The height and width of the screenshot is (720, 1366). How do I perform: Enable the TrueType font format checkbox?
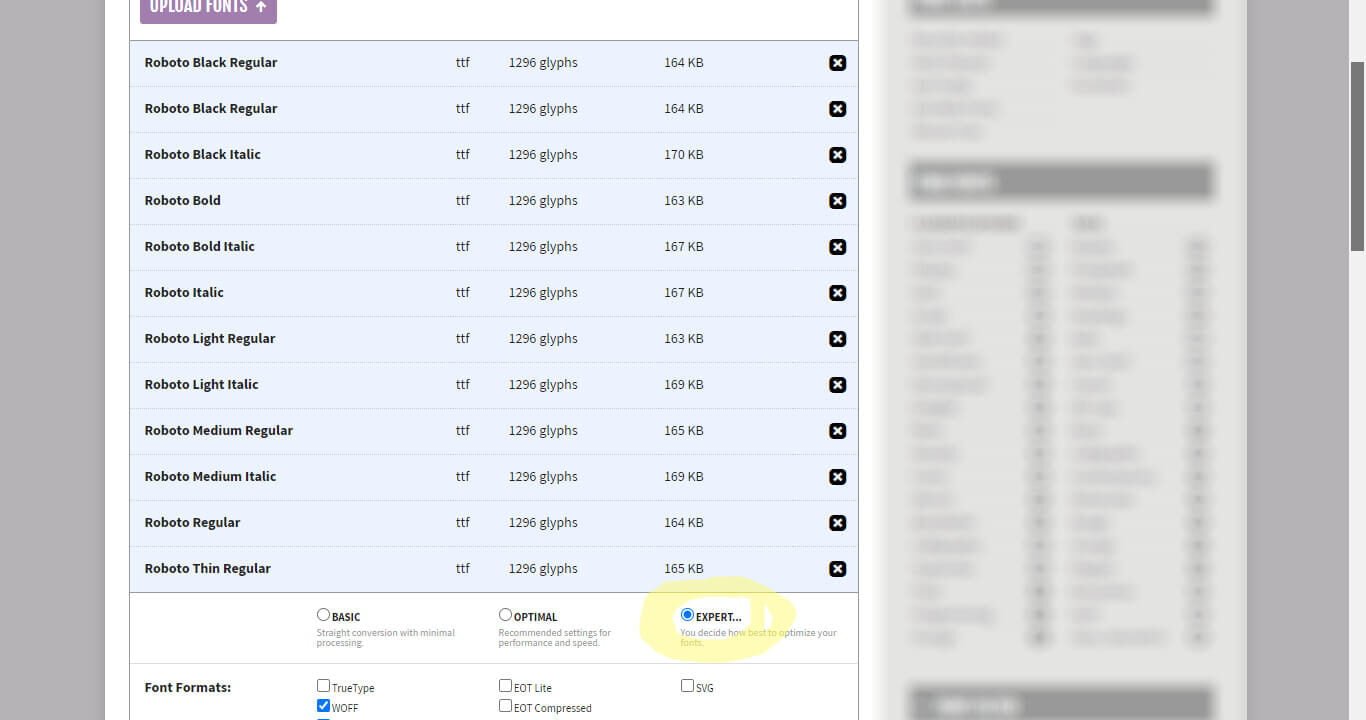tap(323, 686)
